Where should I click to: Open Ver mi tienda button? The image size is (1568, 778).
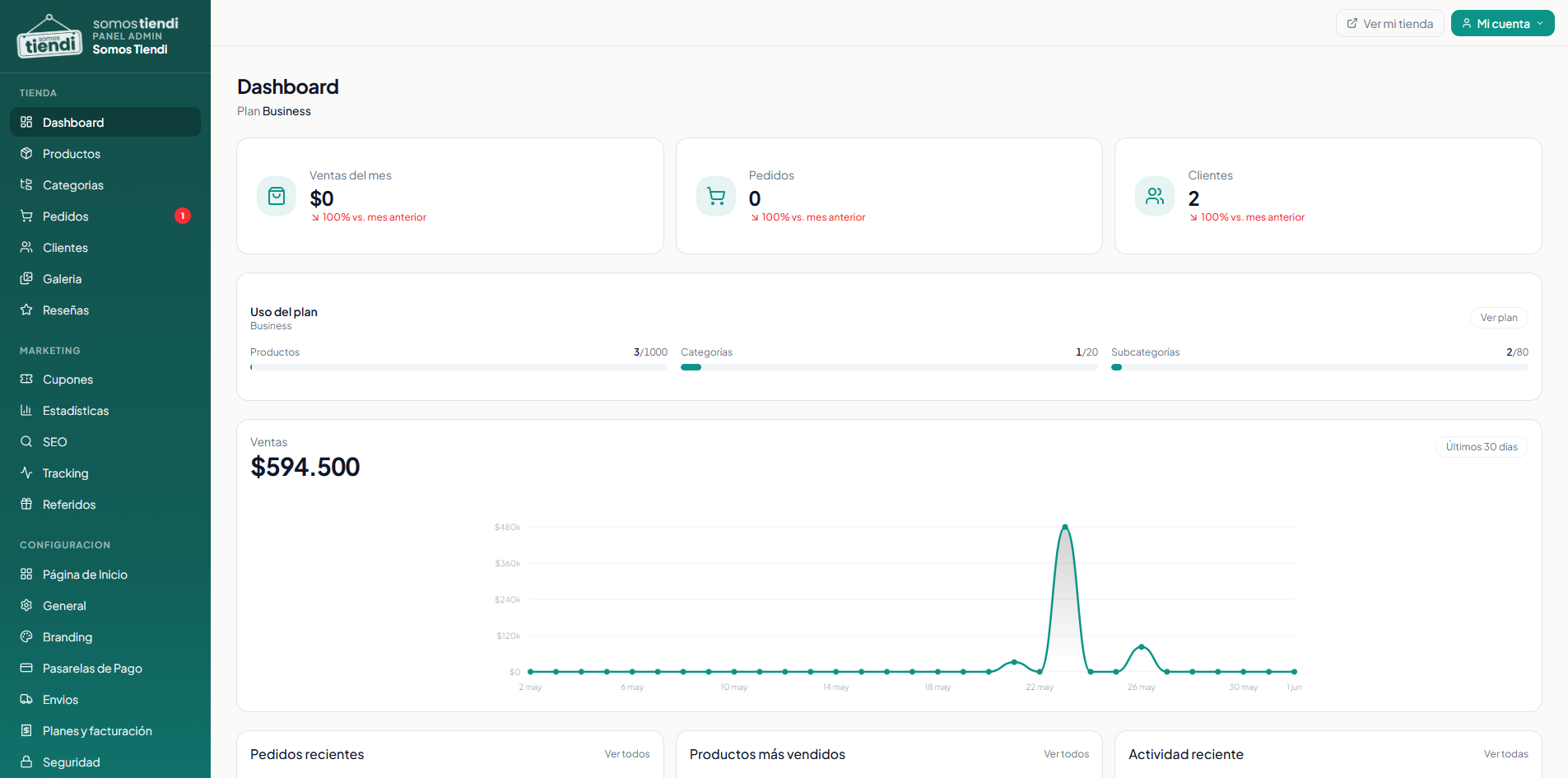1389,23
